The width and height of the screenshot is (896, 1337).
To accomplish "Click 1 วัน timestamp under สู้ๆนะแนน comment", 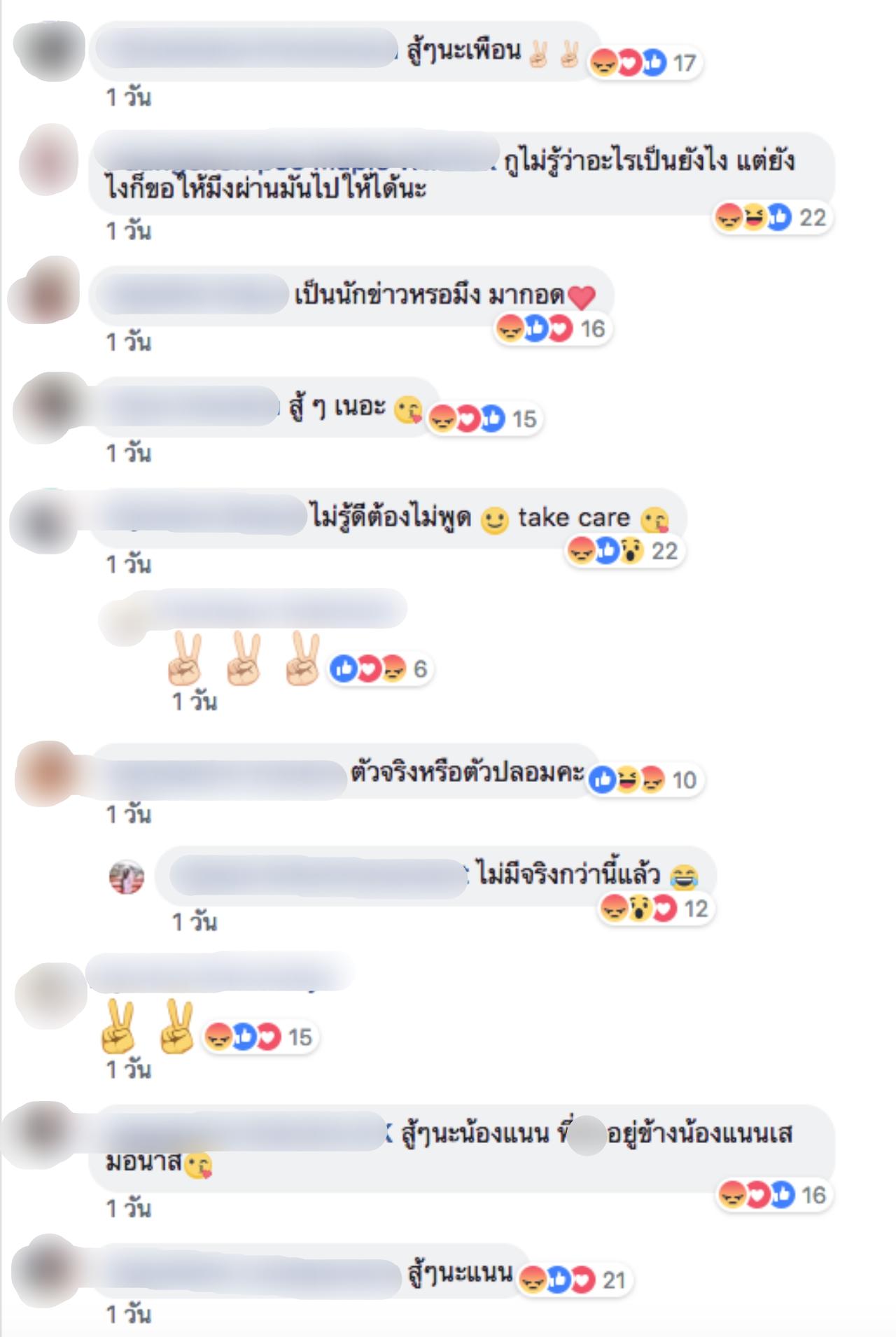I will click(x=129, y=1315).
